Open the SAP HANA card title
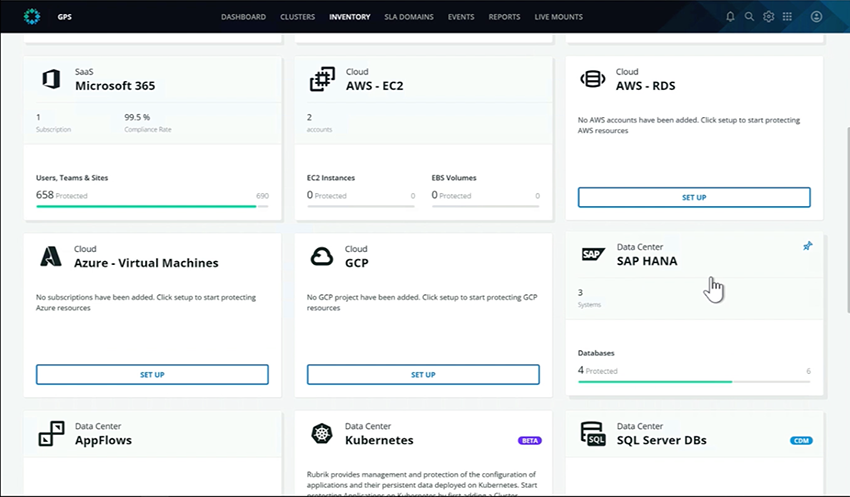 [x=647, y=261]
